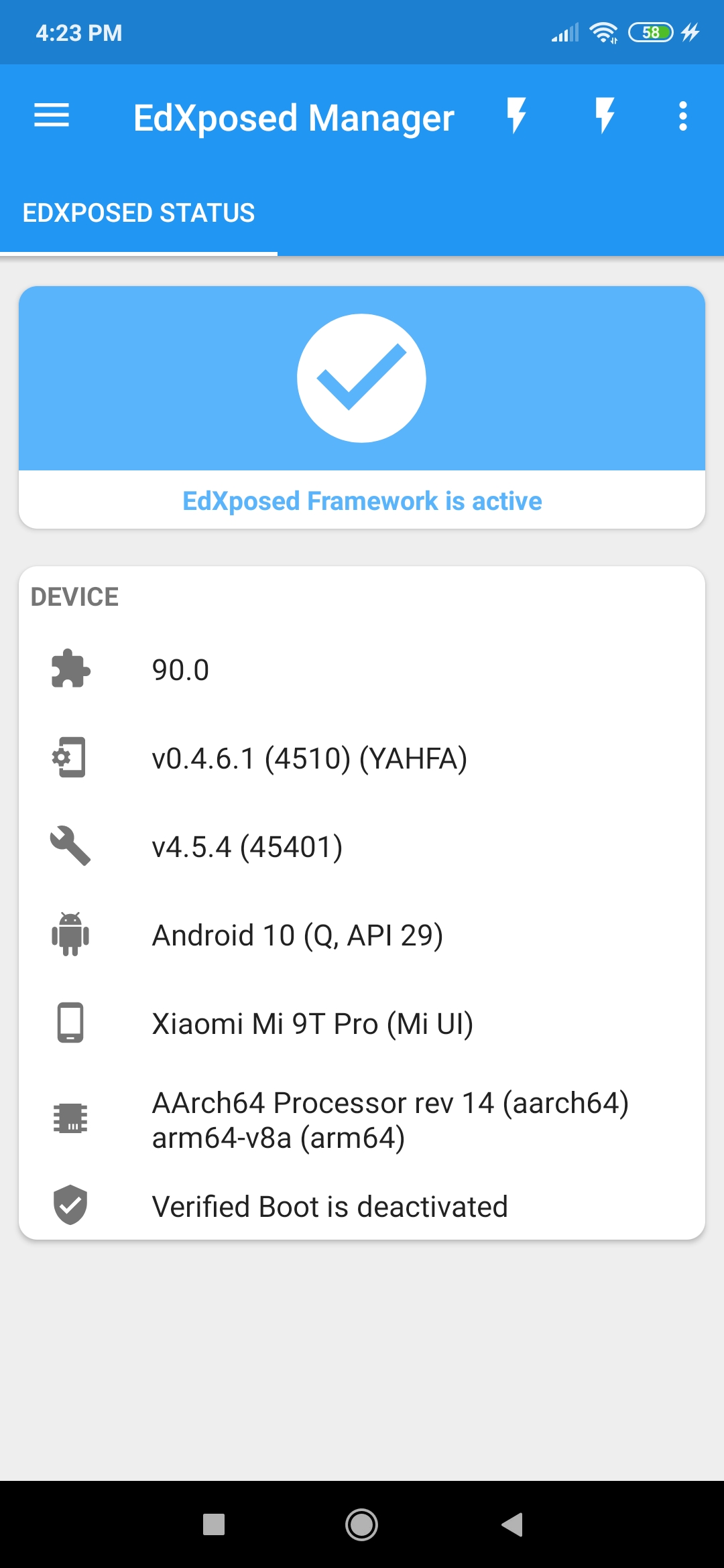The width and height of the screenshot is (724, 1568).
Task: Tap the shield Verified Boot icon
Action: [x=70, y=1205]
